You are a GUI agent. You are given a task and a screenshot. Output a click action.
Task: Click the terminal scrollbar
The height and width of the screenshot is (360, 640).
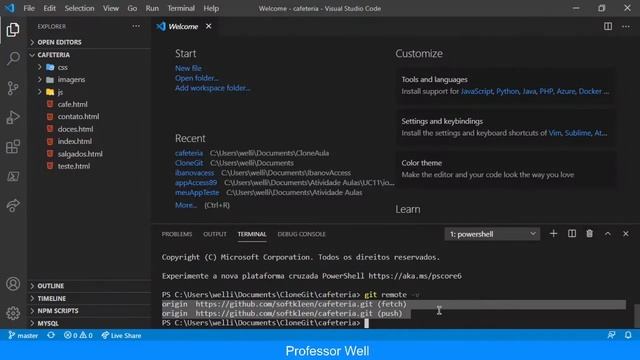tap(636, 315)
